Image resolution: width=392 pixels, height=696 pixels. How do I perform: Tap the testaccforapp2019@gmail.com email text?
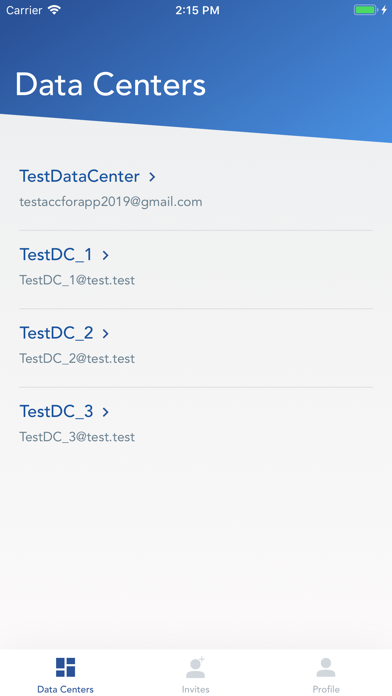[111, 202]
